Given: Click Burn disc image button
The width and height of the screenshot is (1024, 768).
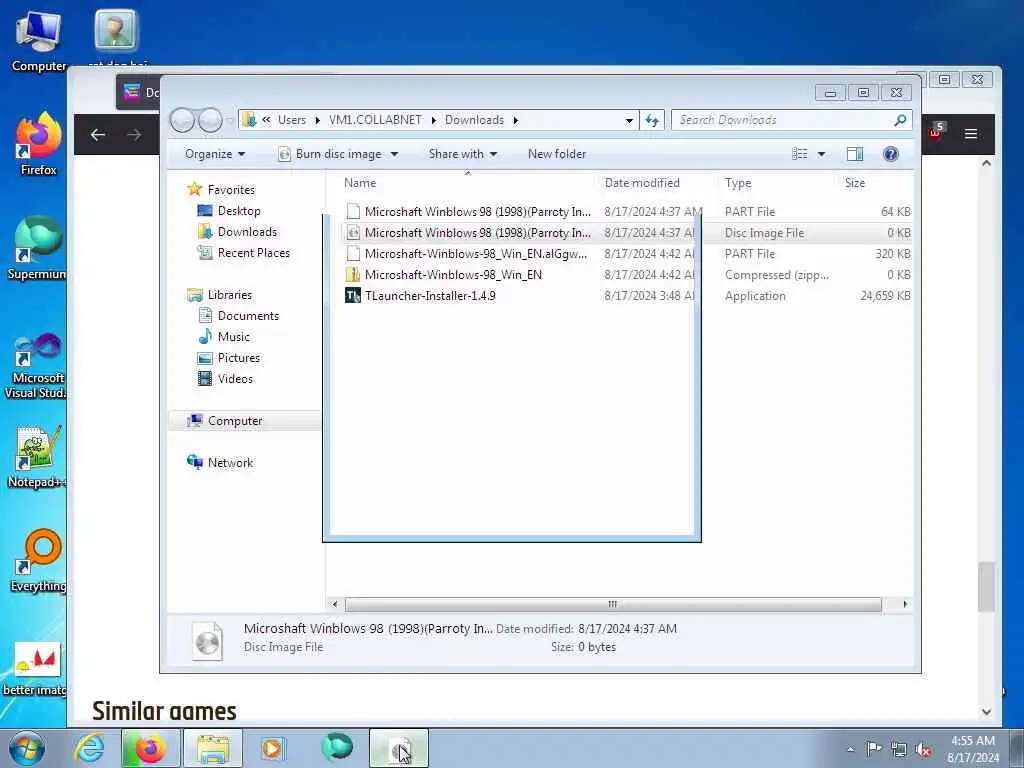Looking at the screenshot, I should 330,154.
